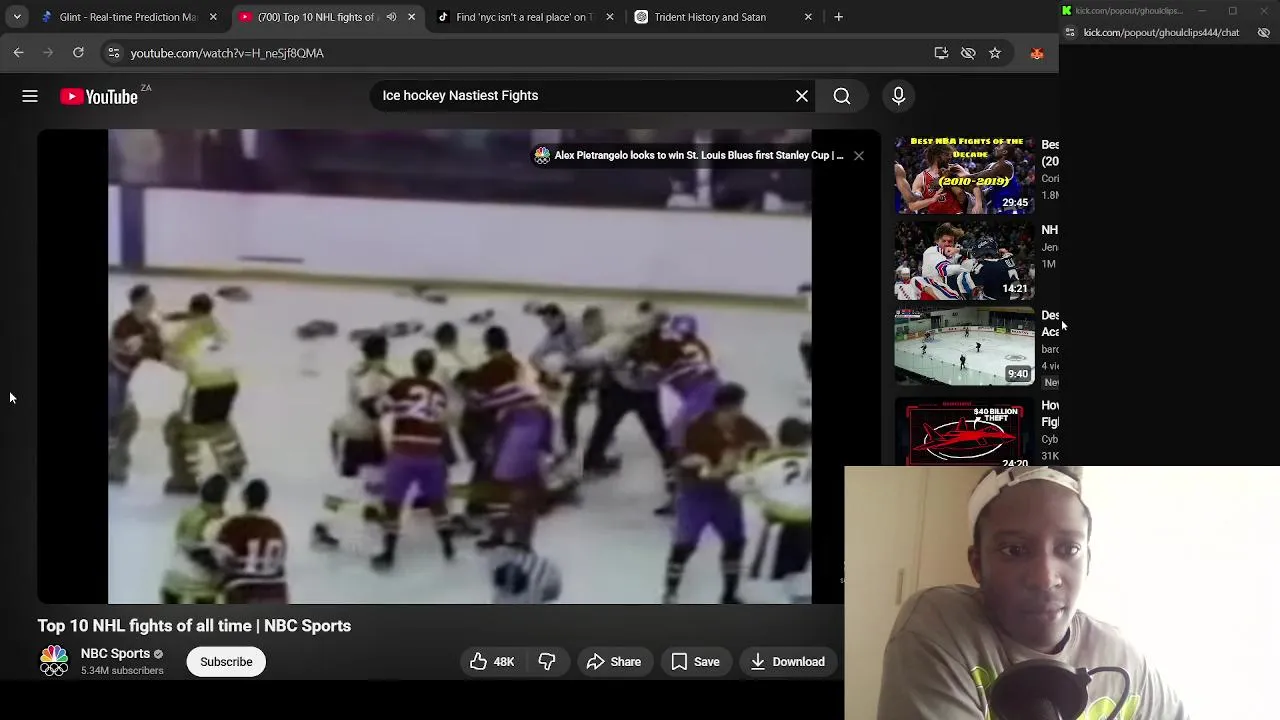Reload the YouTube page
Viewport: 1280px width, 720px height.
[x=78, y=53]
